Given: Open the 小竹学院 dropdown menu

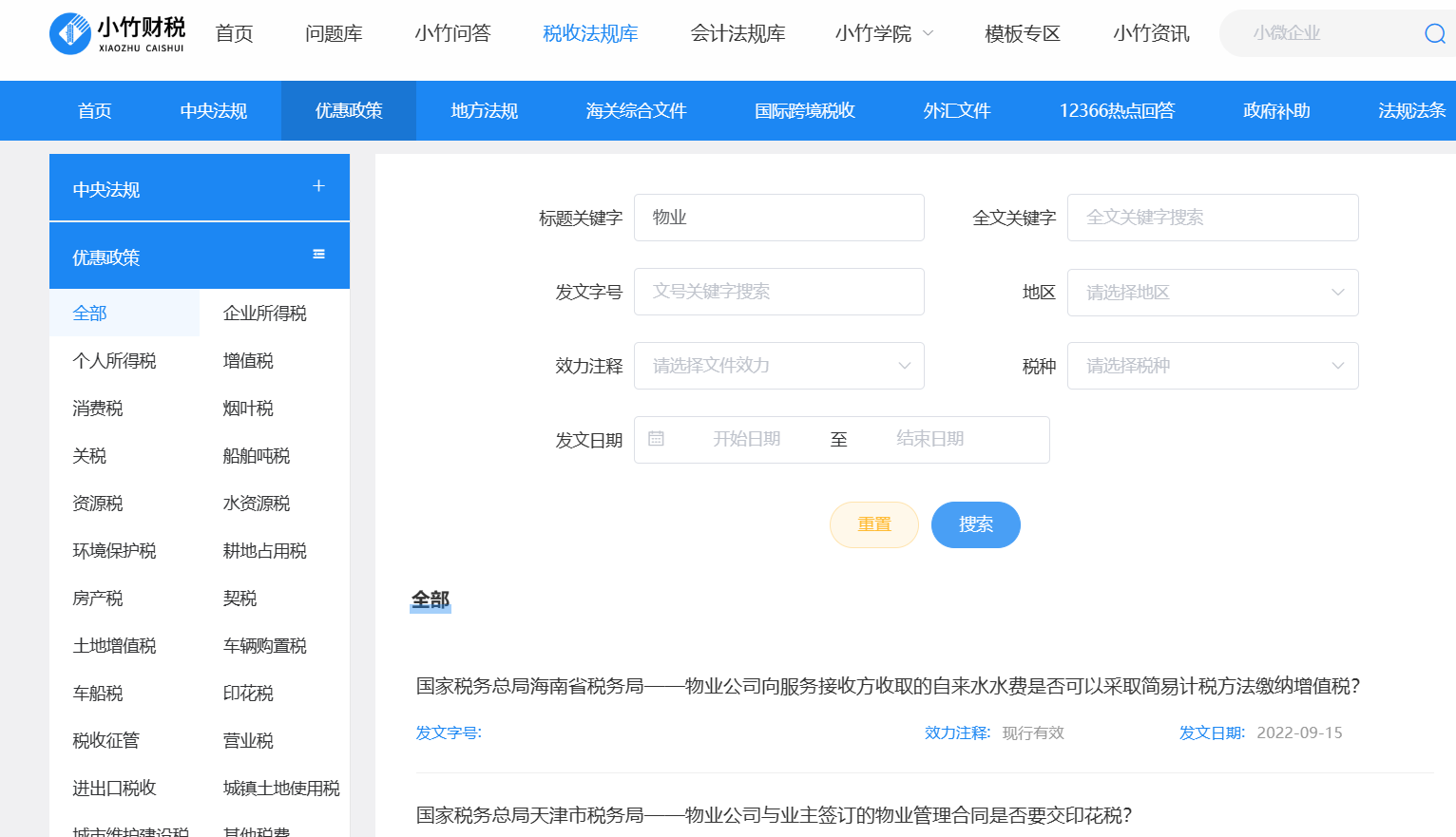Looking at the screenshot, I should tap(884, 34).
